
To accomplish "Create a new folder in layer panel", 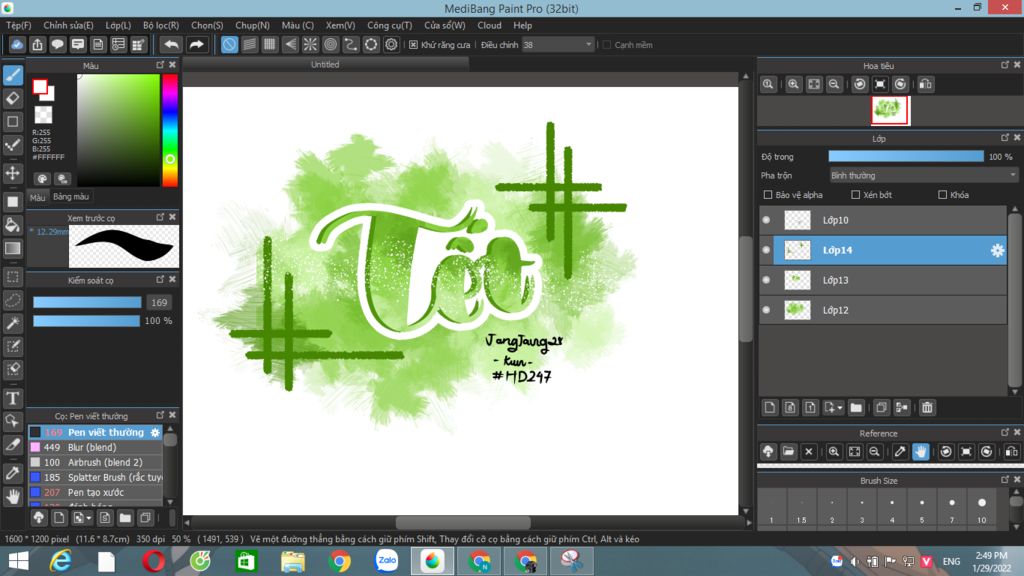I will 856,408.
